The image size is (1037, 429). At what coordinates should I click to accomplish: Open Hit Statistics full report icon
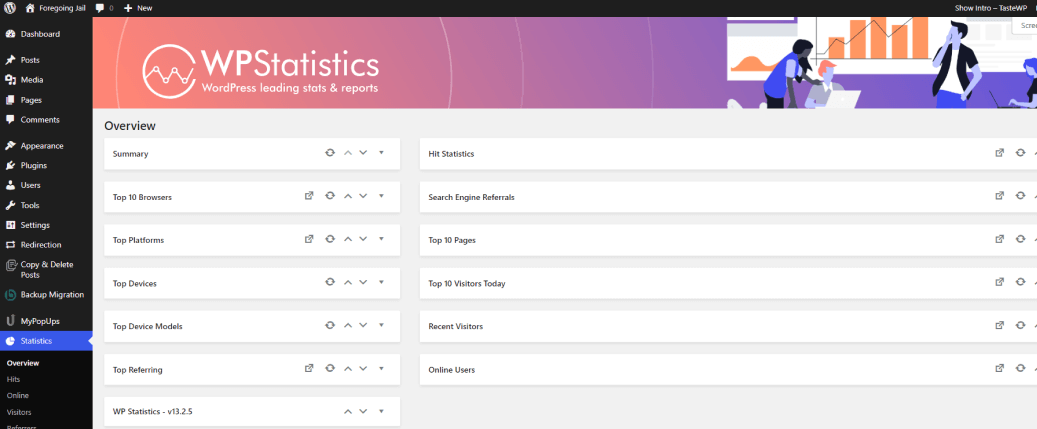pos(1000,153)
